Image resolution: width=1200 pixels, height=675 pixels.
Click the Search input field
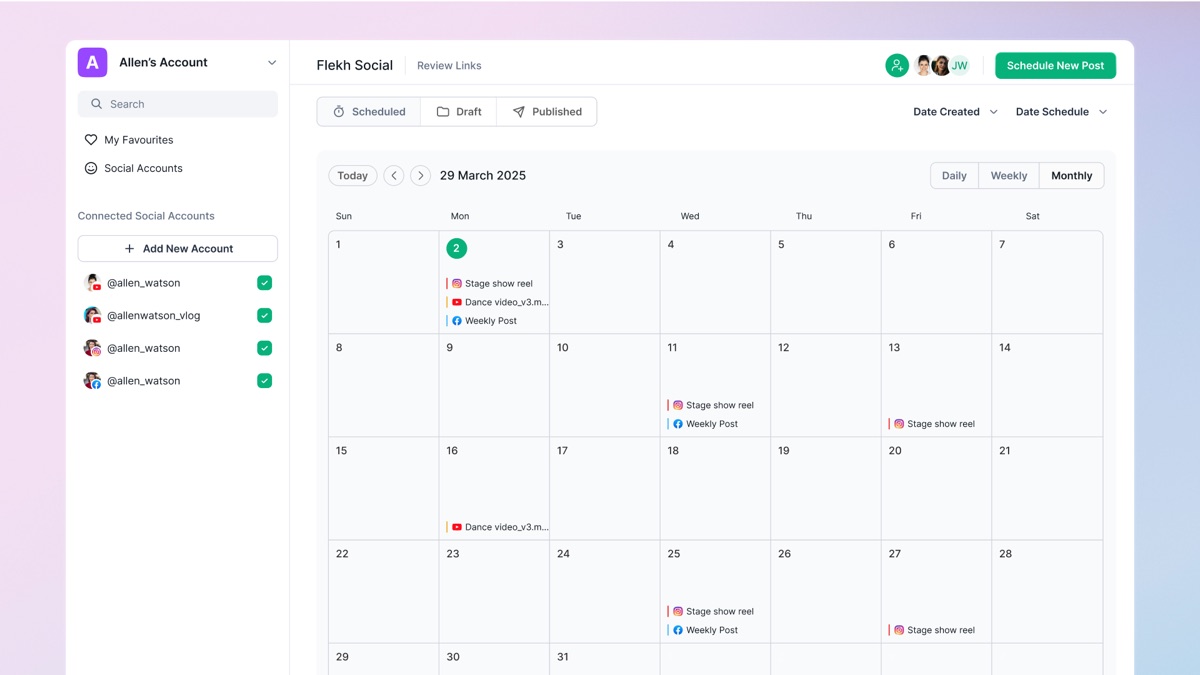tap(178, 104)
